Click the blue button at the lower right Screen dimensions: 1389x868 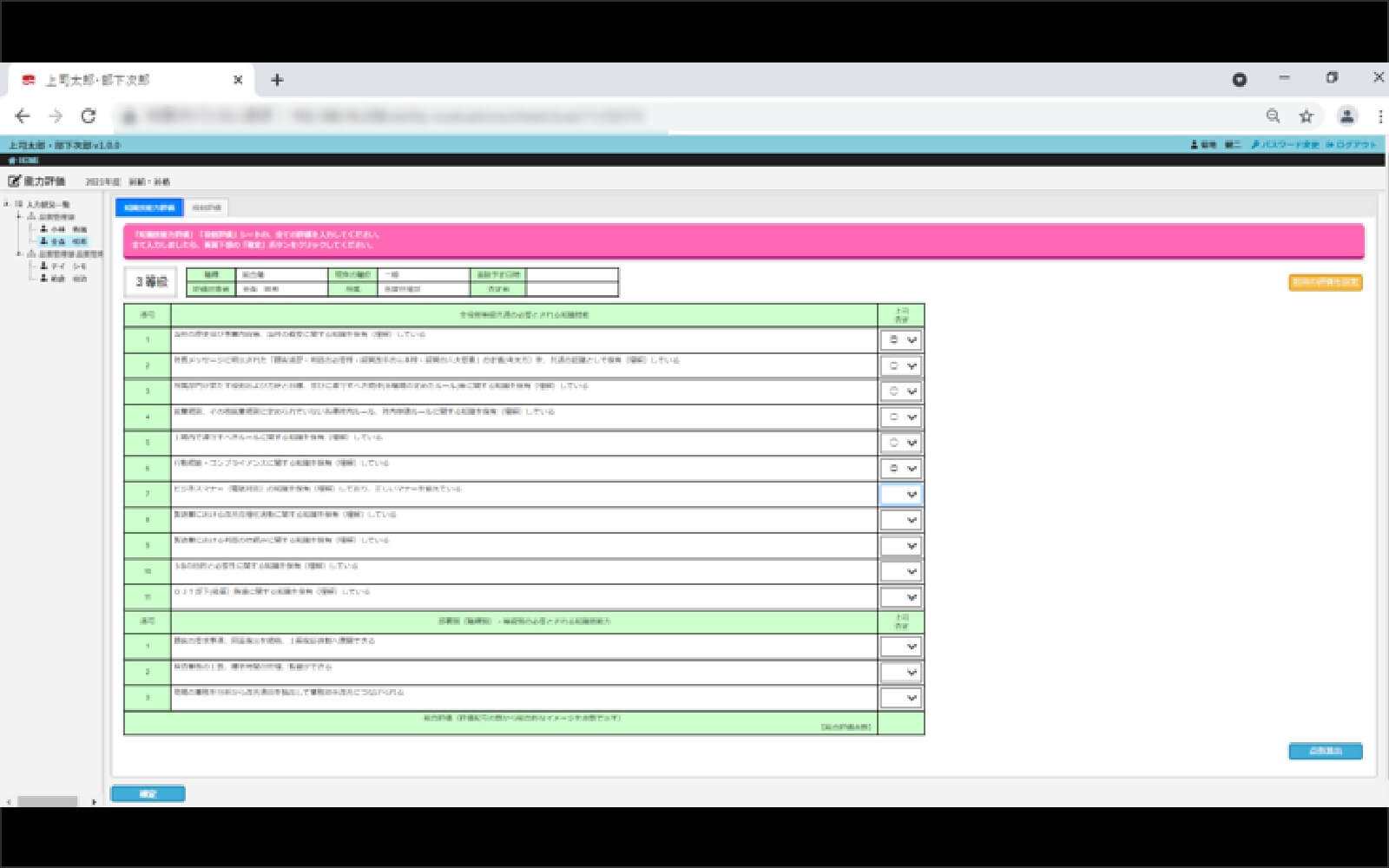coord(1325,751)
